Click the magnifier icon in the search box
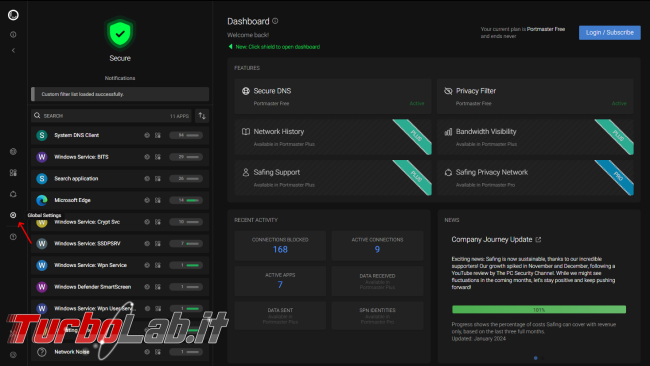Viewport: 650px width, 366px height. pyautogui.click(x=37, y=116)
